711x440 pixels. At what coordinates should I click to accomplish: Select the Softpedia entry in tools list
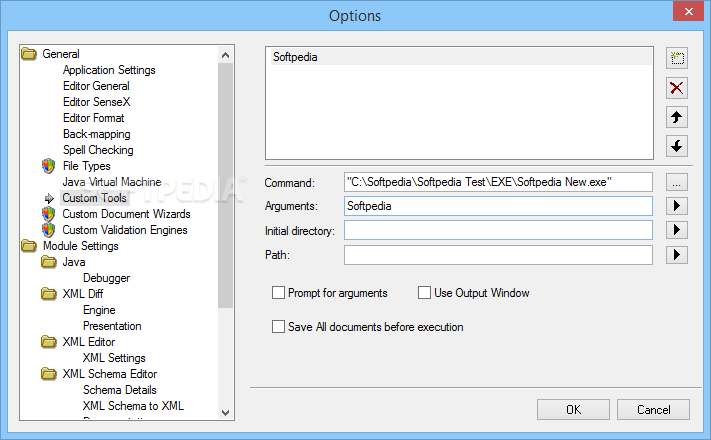pos(461,57)
